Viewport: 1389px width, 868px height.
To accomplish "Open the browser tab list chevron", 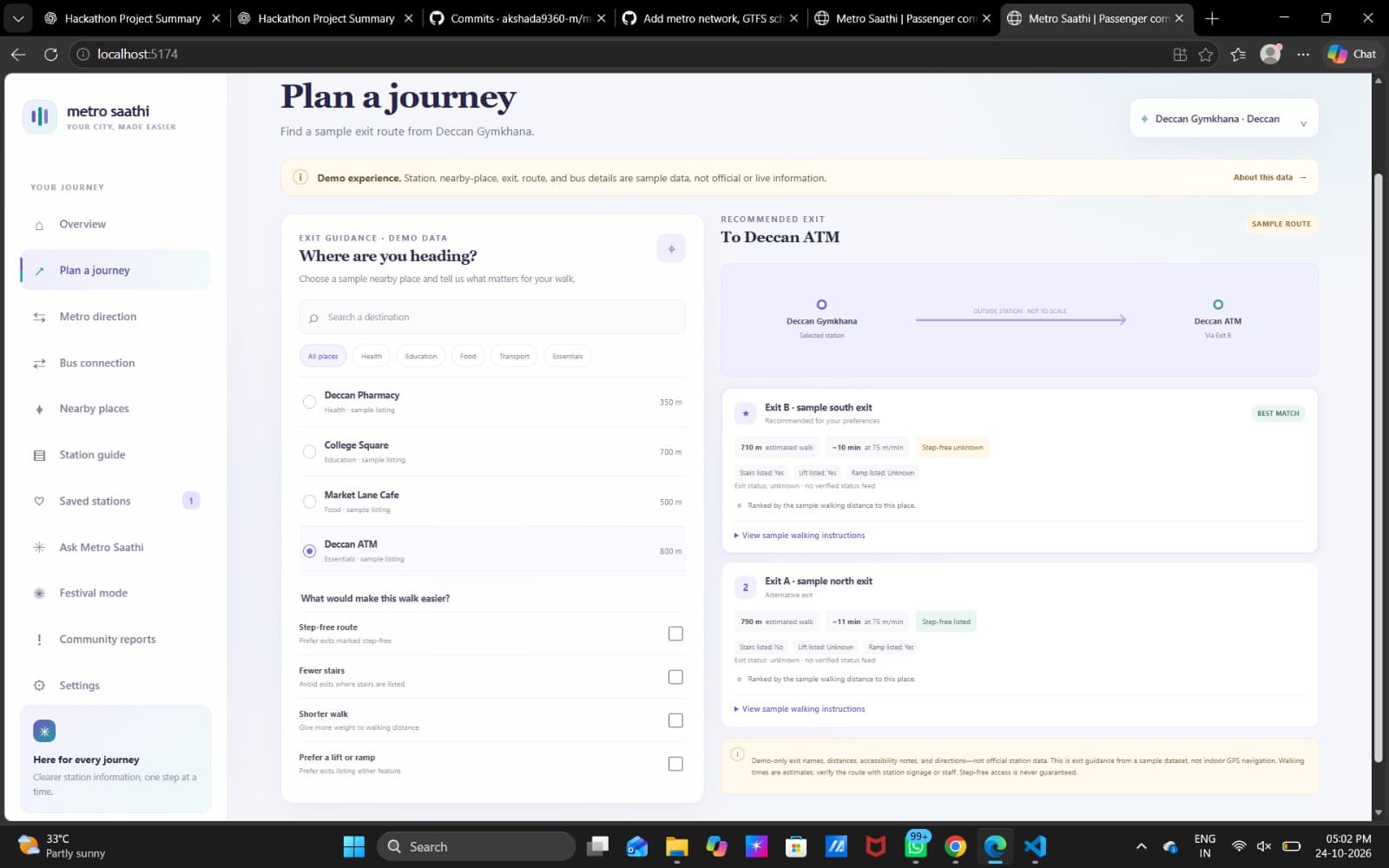I will (x=17, y=17).
